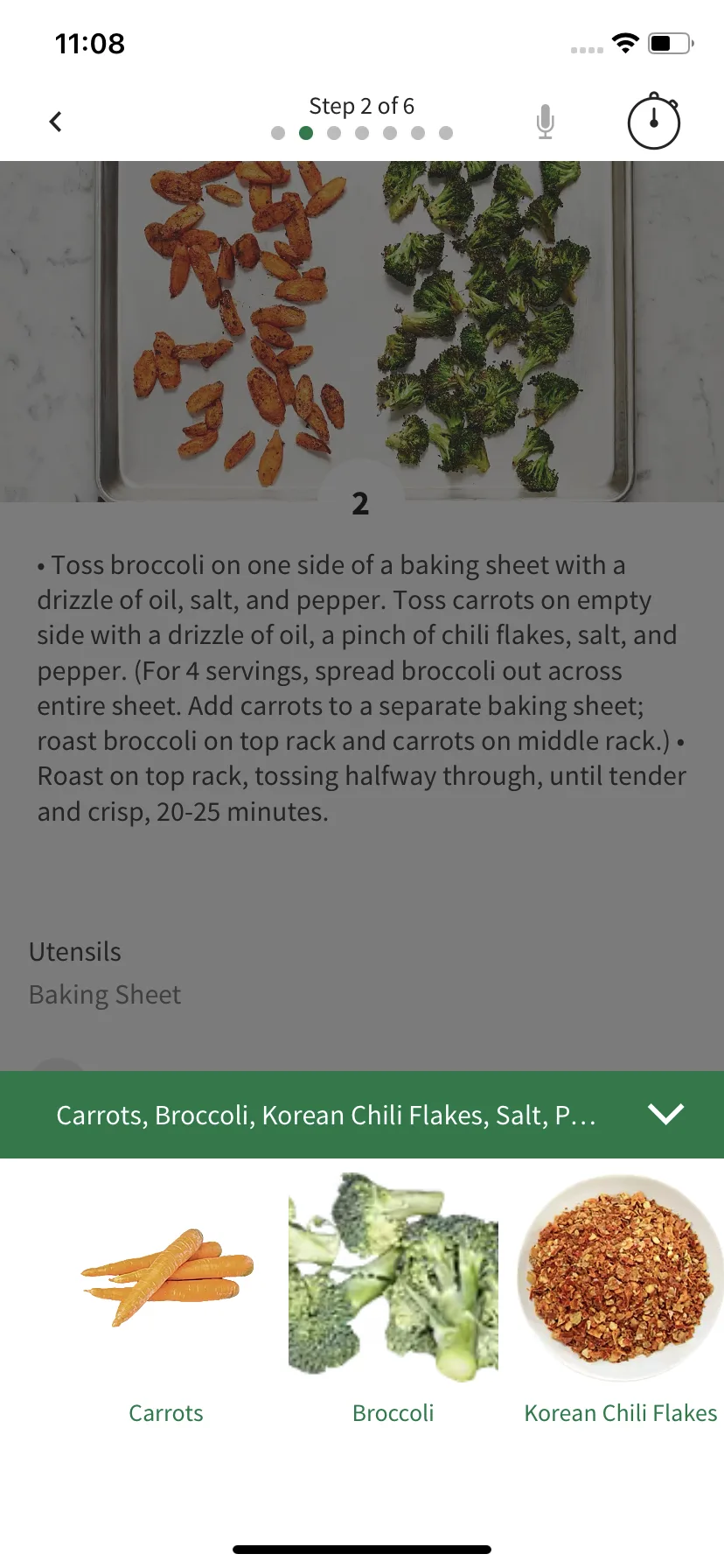Jump to step 5 dot

(390, 133)
